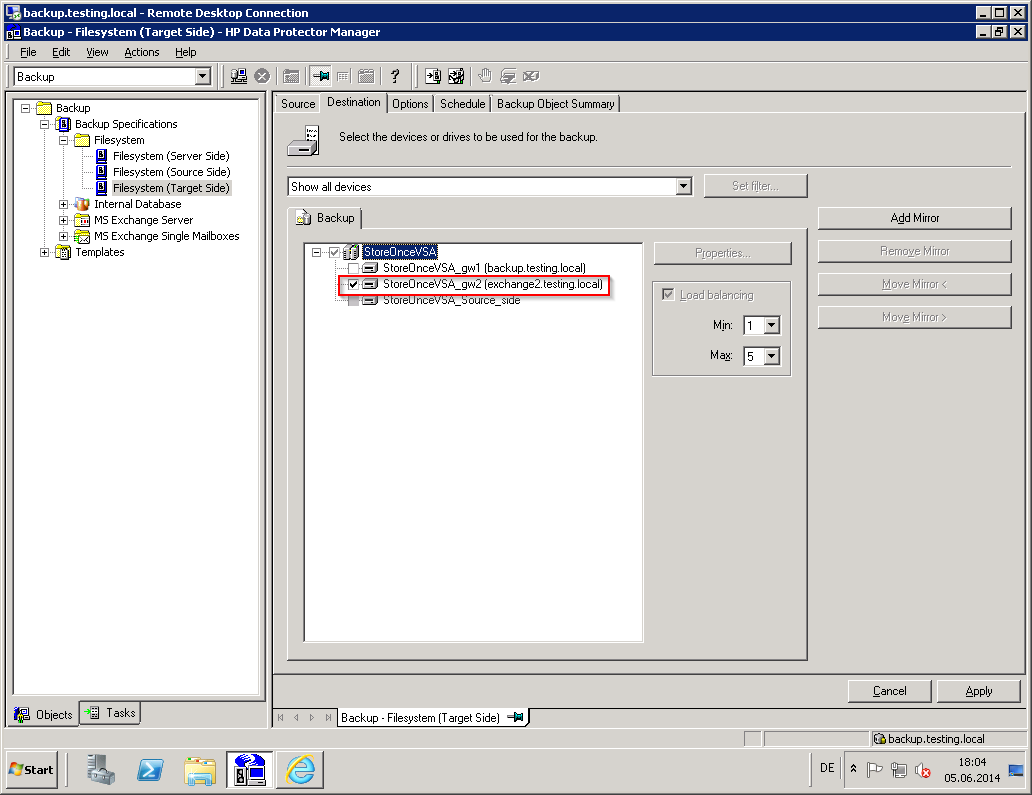Select Filesystem (Server Side) specification
This screenshot has height=795, width=1032.
171,156
